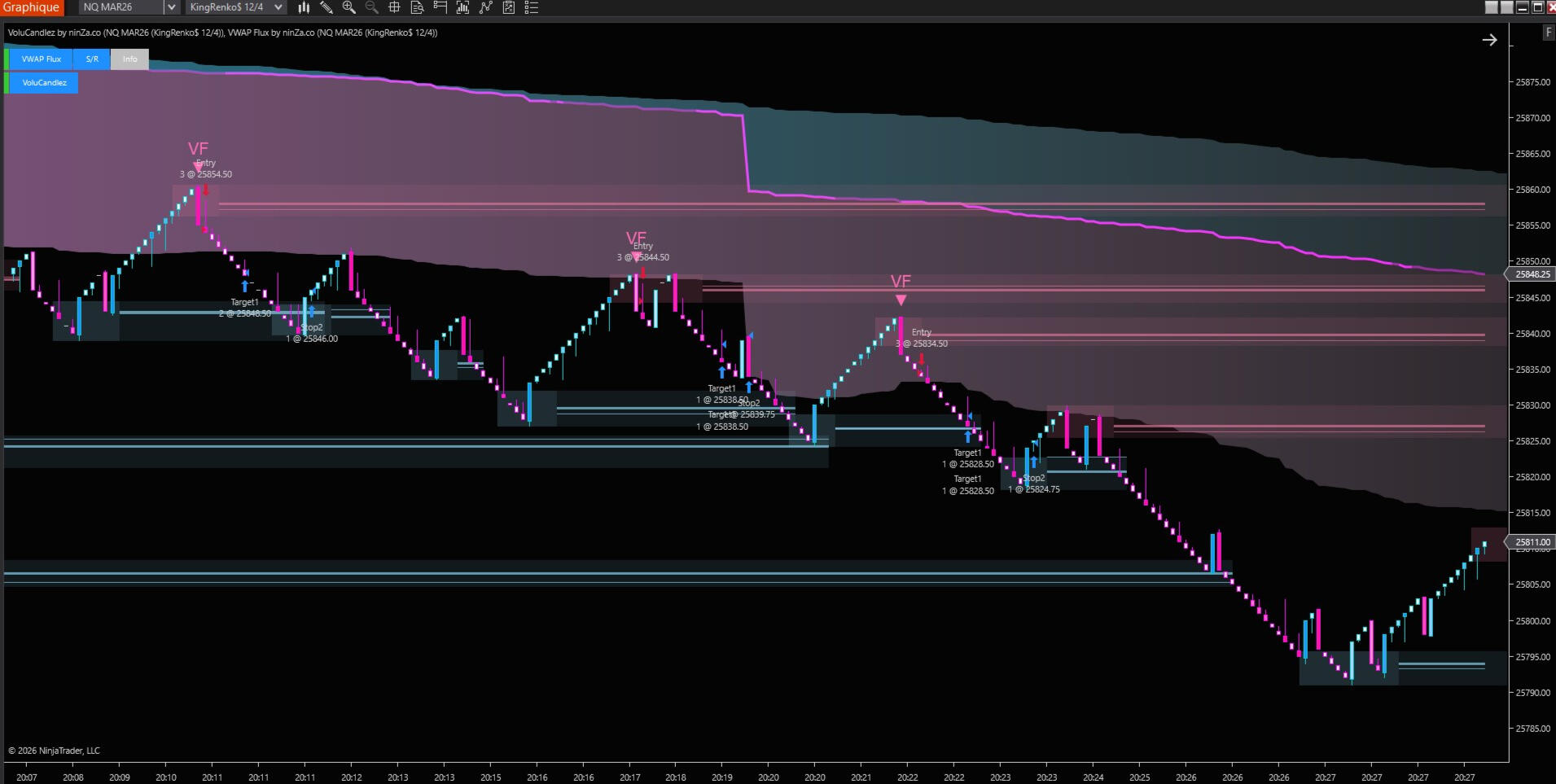
Task: Toggle the VWAP Flux indicator button
Action: pos(41,59)
